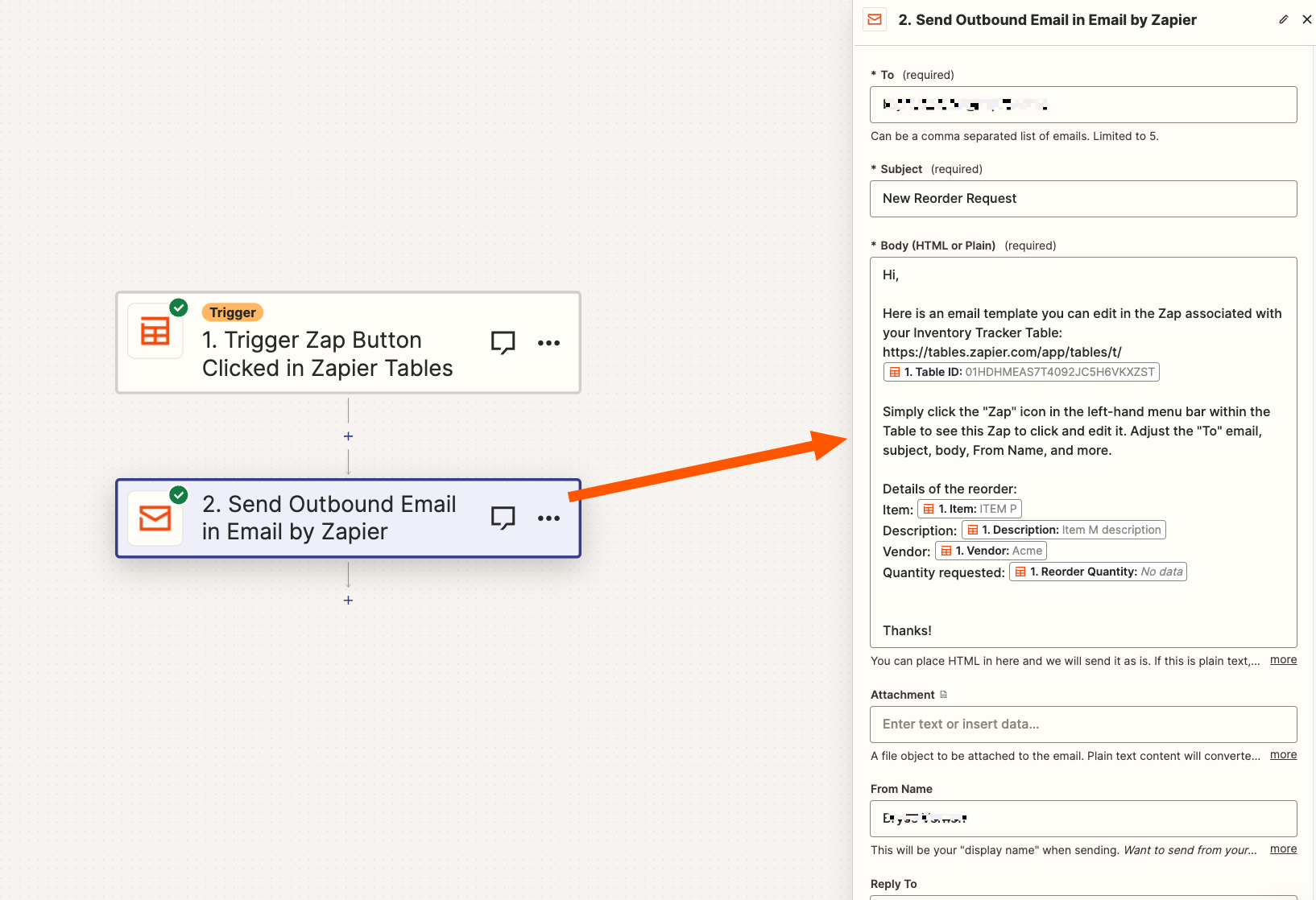This screenshot has height=900, width=1316.
Task: Select the Send Outbound Email step card
Action: (348, 518)
